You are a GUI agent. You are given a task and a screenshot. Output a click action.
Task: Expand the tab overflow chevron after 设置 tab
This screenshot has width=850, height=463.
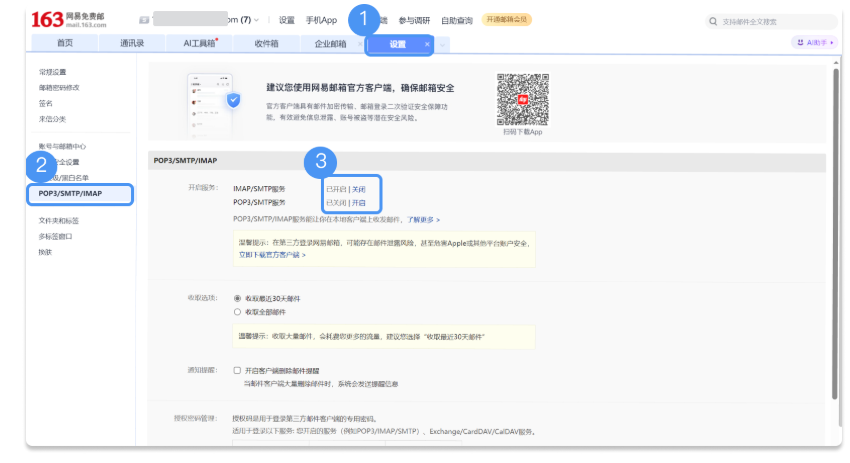442,45
